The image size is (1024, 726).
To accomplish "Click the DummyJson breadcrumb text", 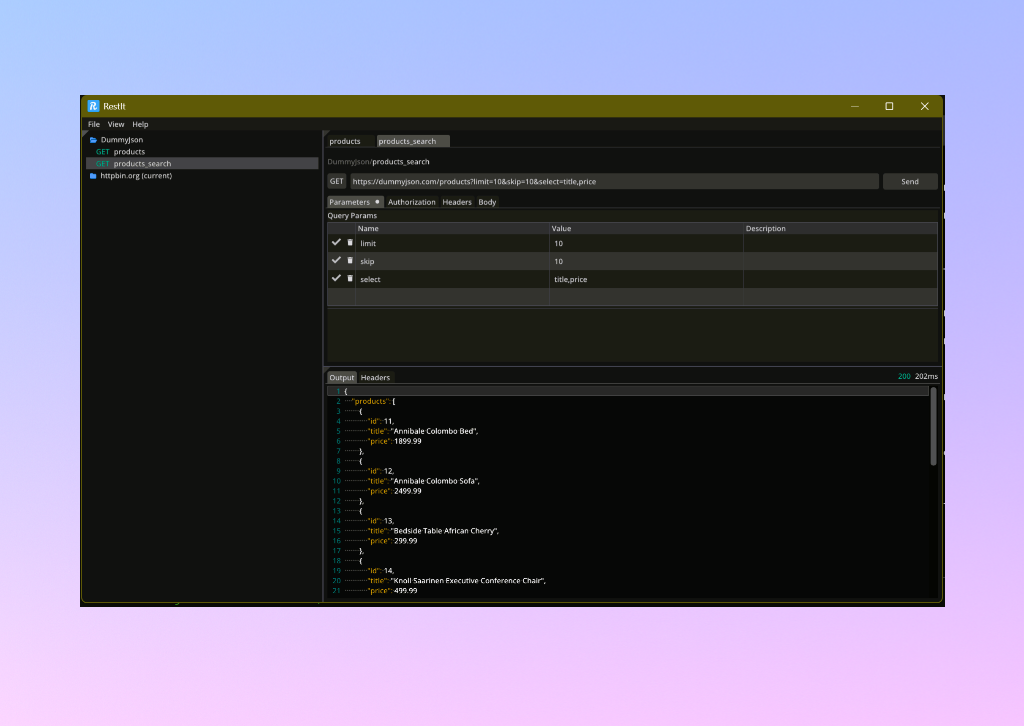I will [x=348, y=161].
